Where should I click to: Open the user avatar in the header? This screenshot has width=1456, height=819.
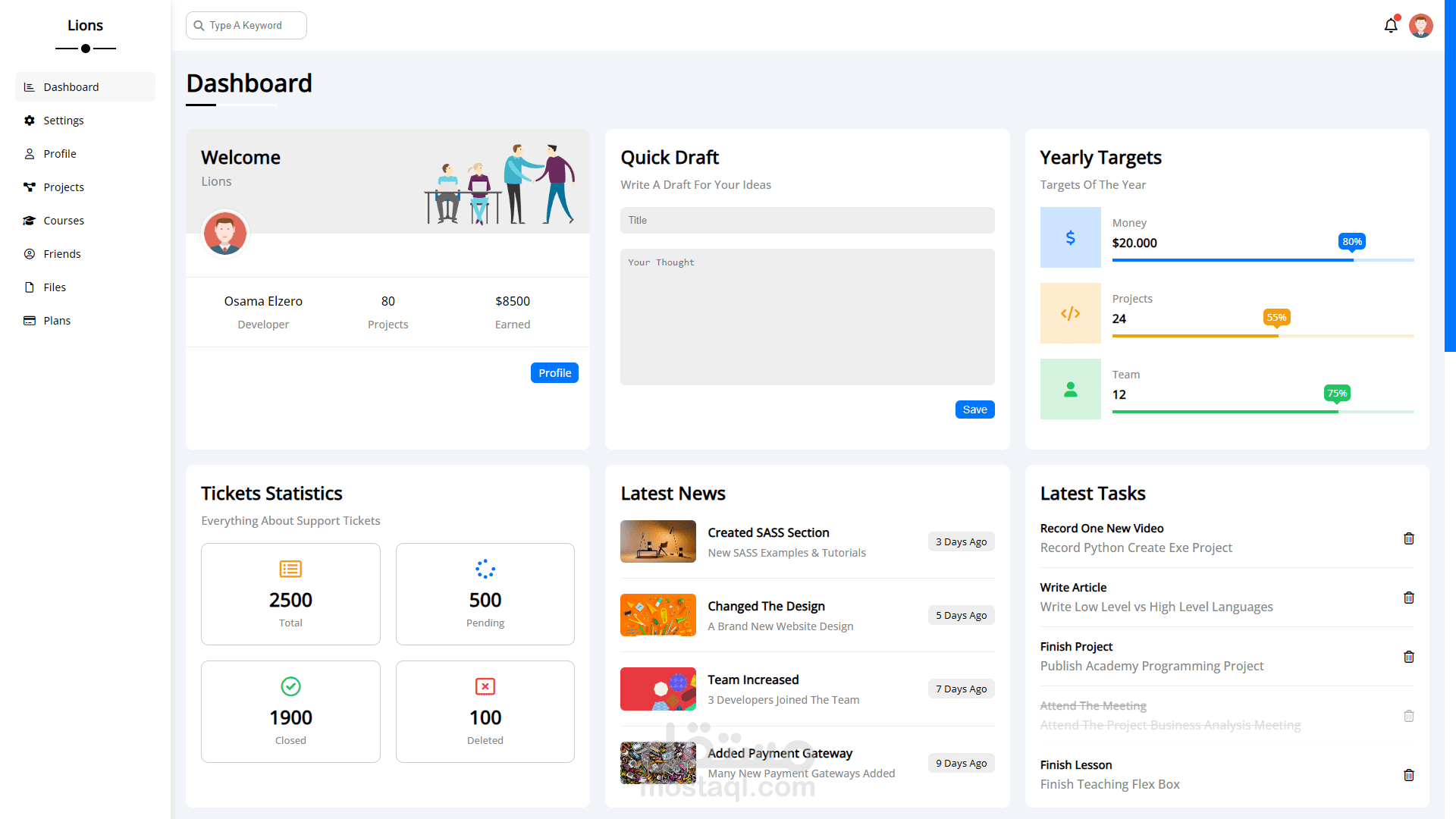click(1421, 26)
